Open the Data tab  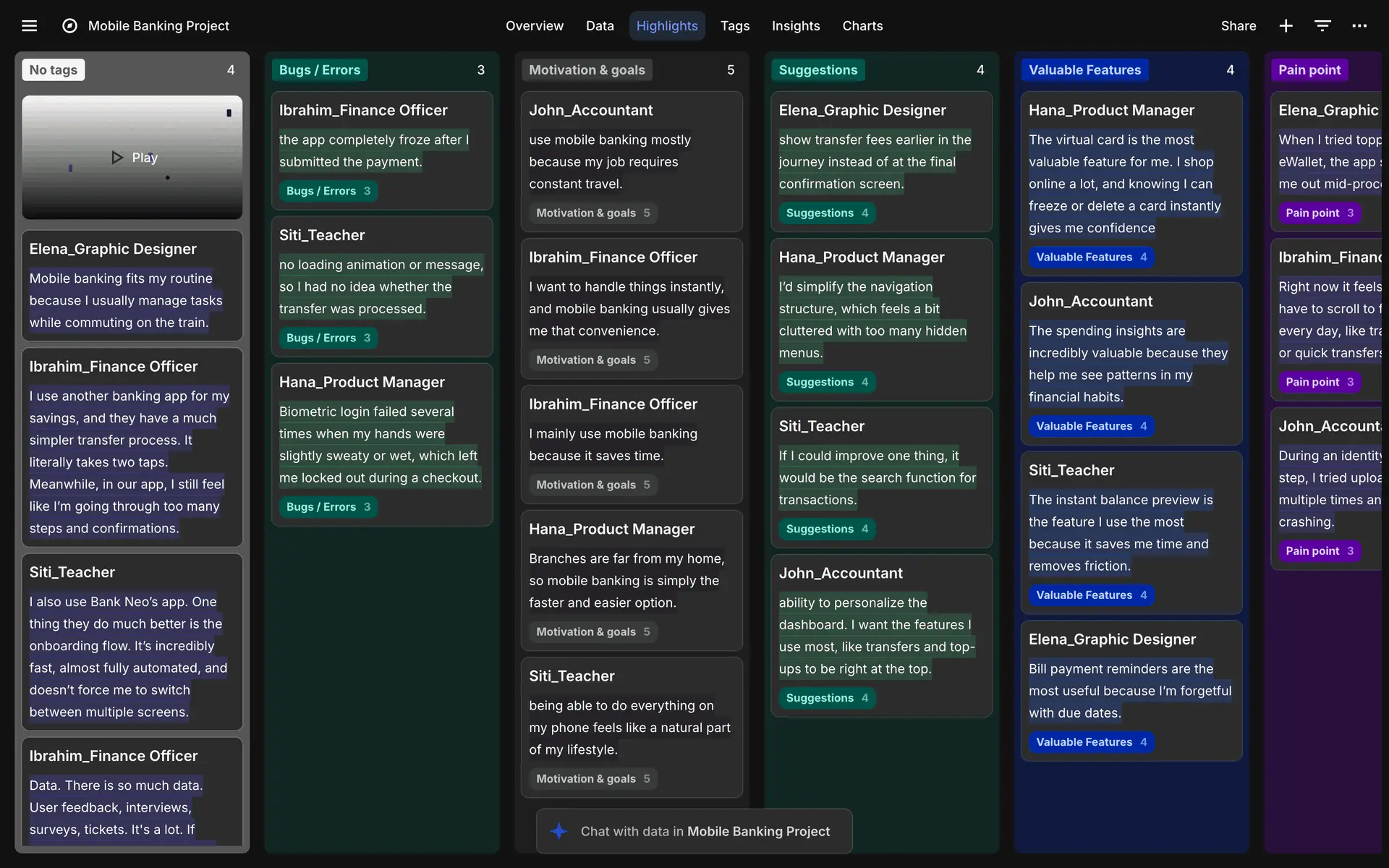pos(599,26)
